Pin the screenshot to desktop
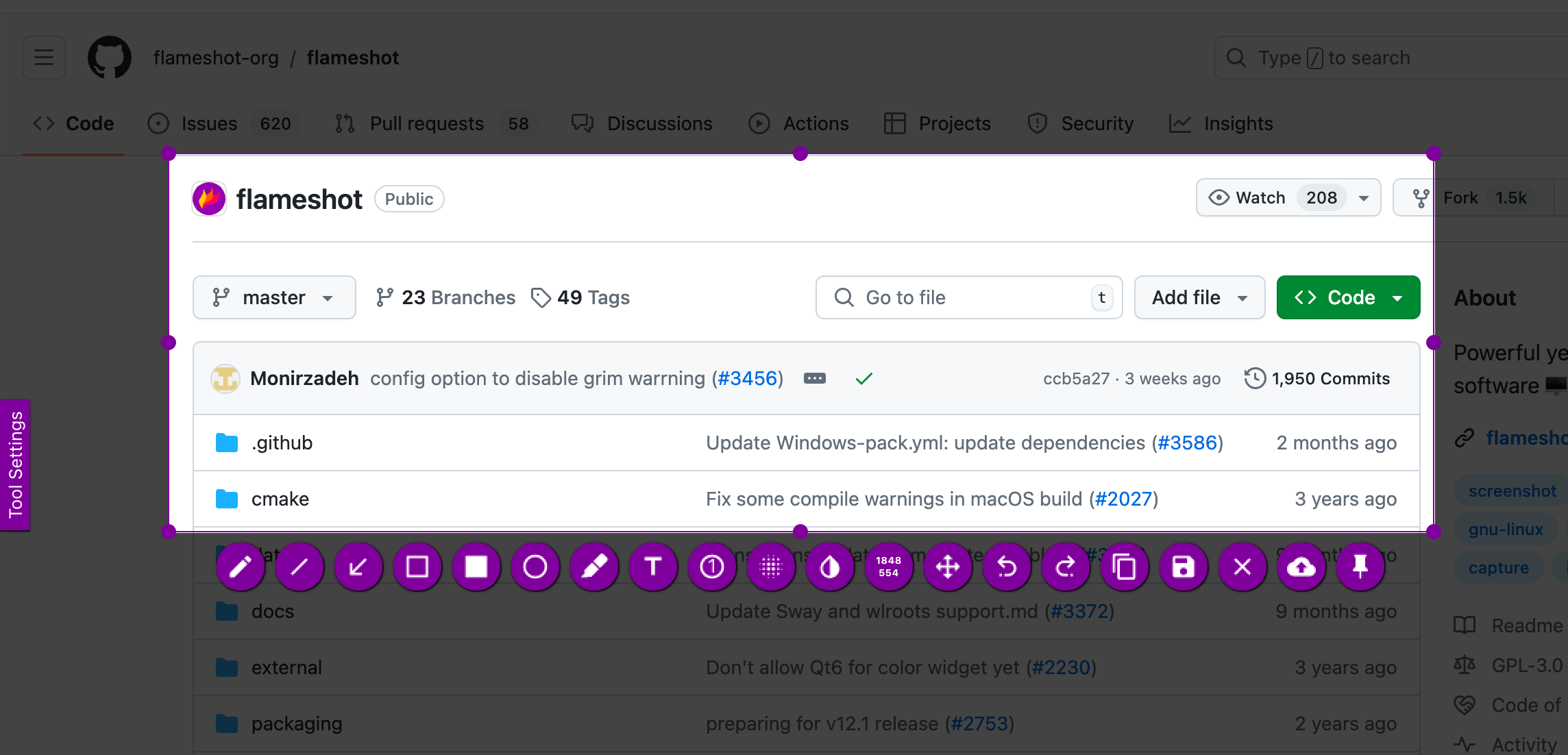The image size is (1568, 755). [1360, 567]
